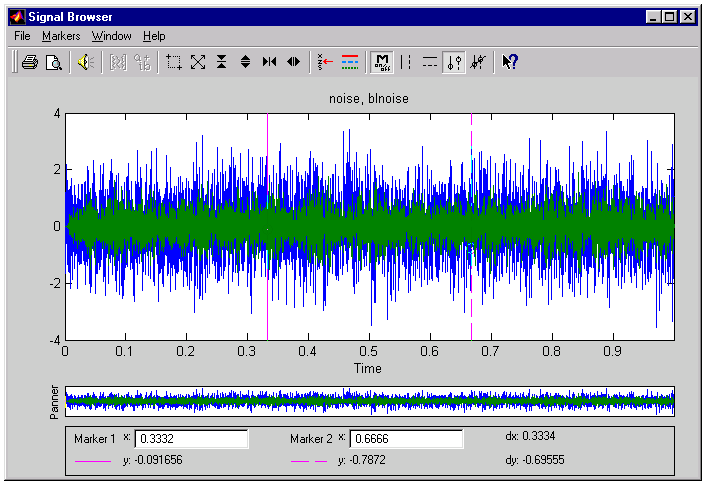Screen dimensions: 727x484
Task: Open Print Preview from the toolbar
Action: 54,62
